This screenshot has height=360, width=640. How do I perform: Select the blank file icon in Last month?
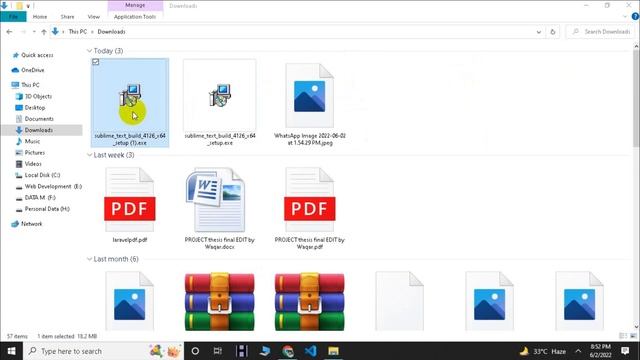point(400,301)
